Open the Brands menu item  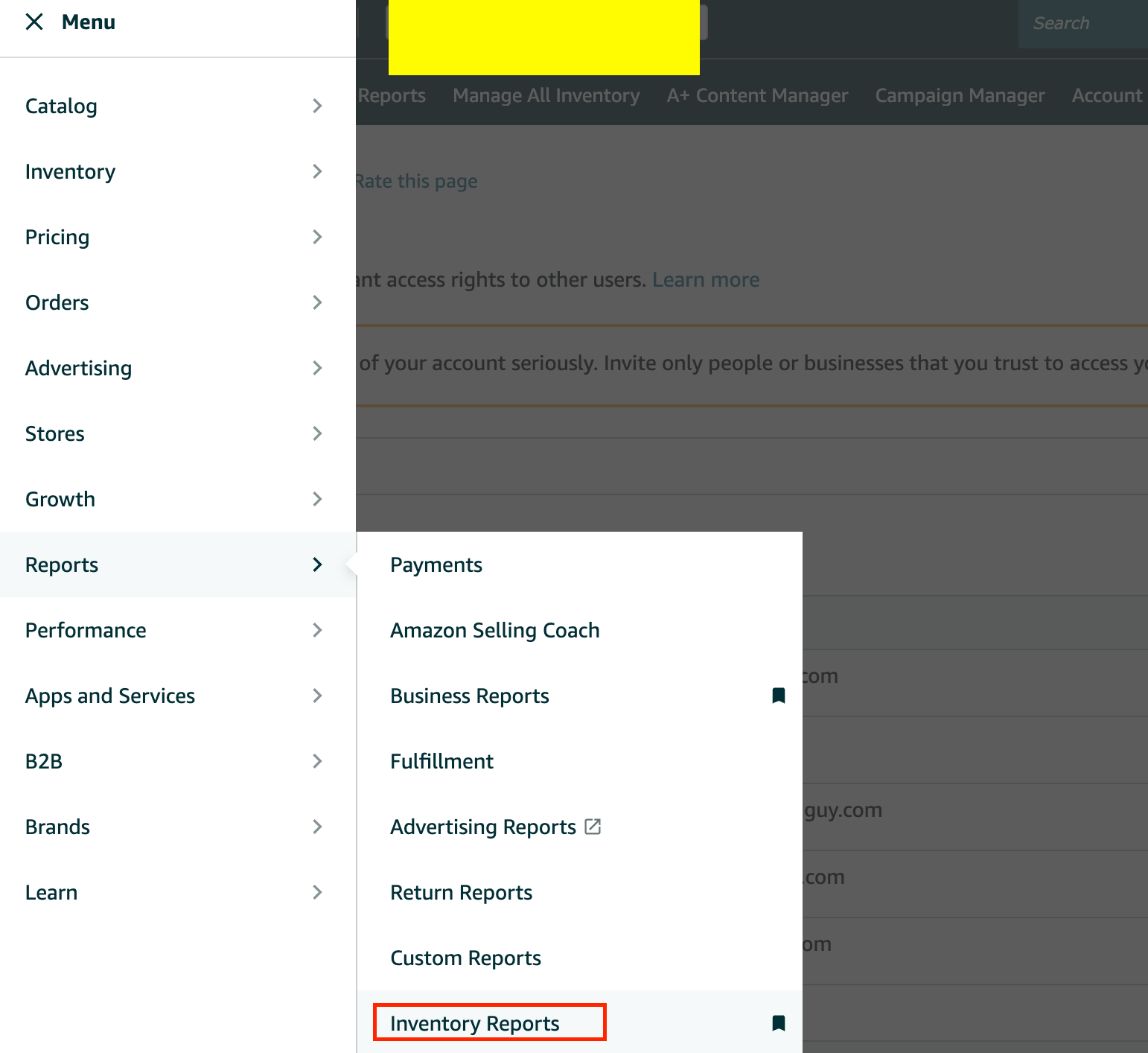tap(178, 827)
